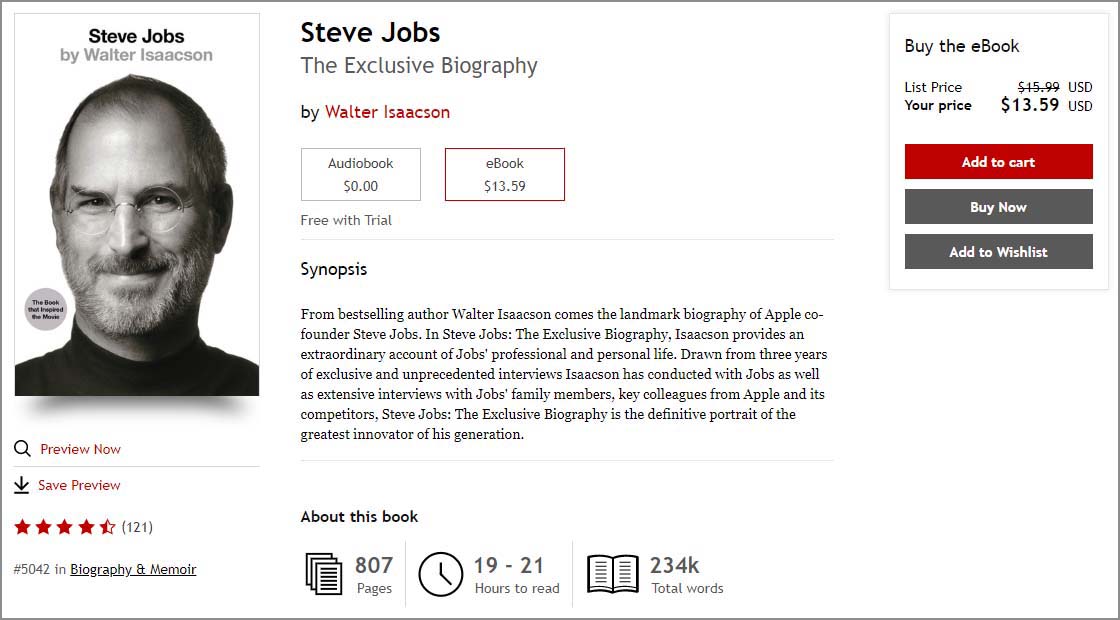Image resolution: width=1120 pixels, height=620 pixels.
Task: Click the open book total words icon
Action: coord(612,574)
